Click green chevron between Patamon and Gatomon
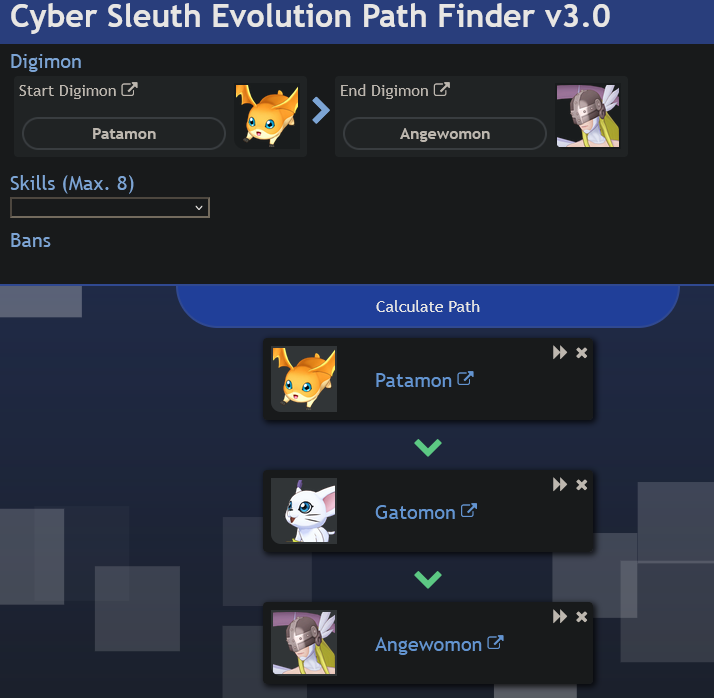 (x=428, y=448)
